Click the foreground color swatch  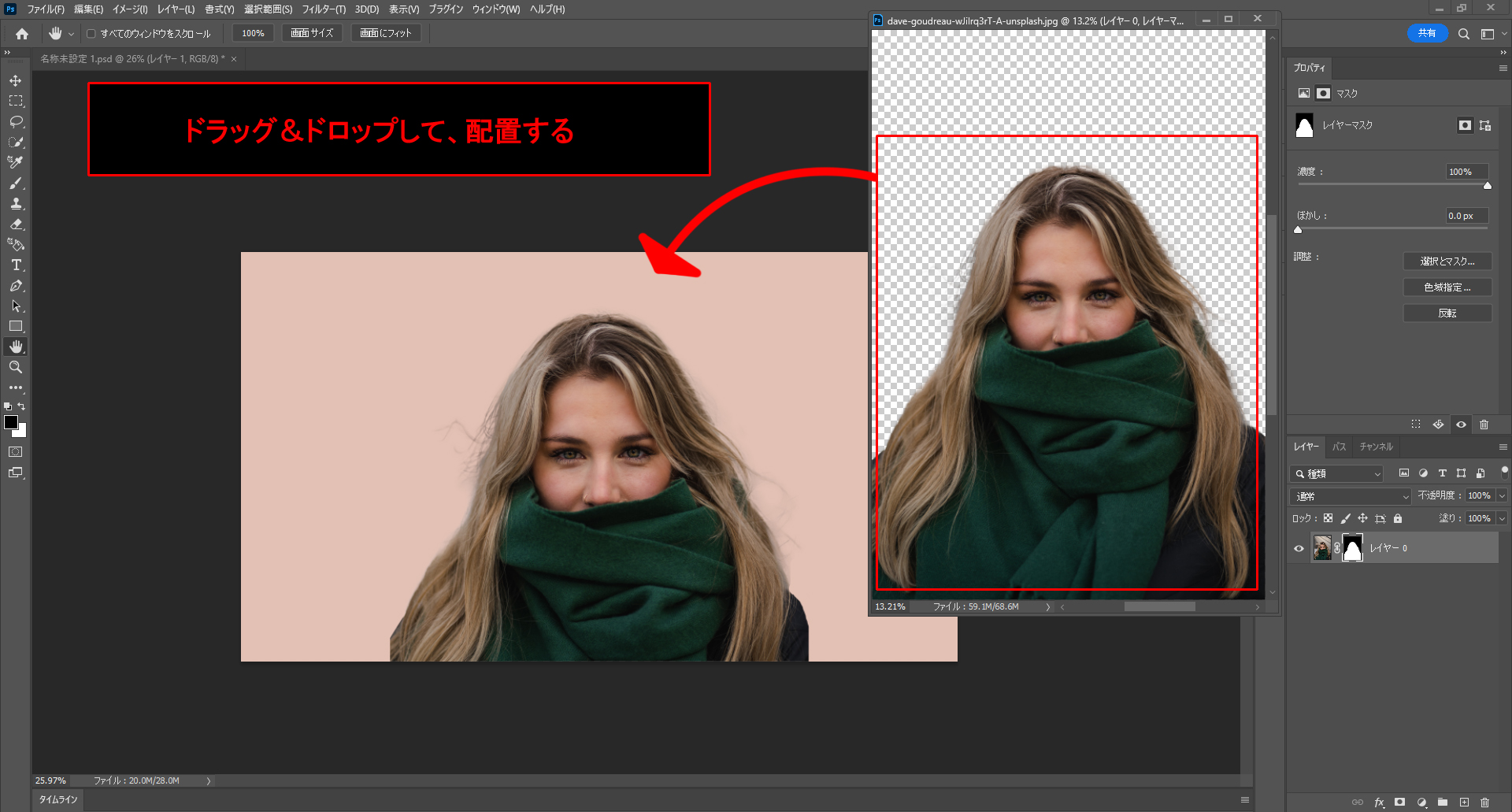click(11, 423)
